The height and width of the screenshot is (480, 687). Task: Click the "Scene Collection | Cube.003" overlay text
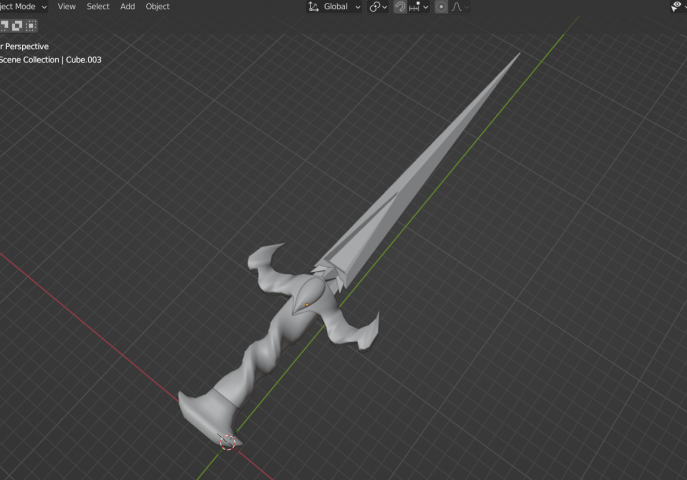(x=51, y=60)
